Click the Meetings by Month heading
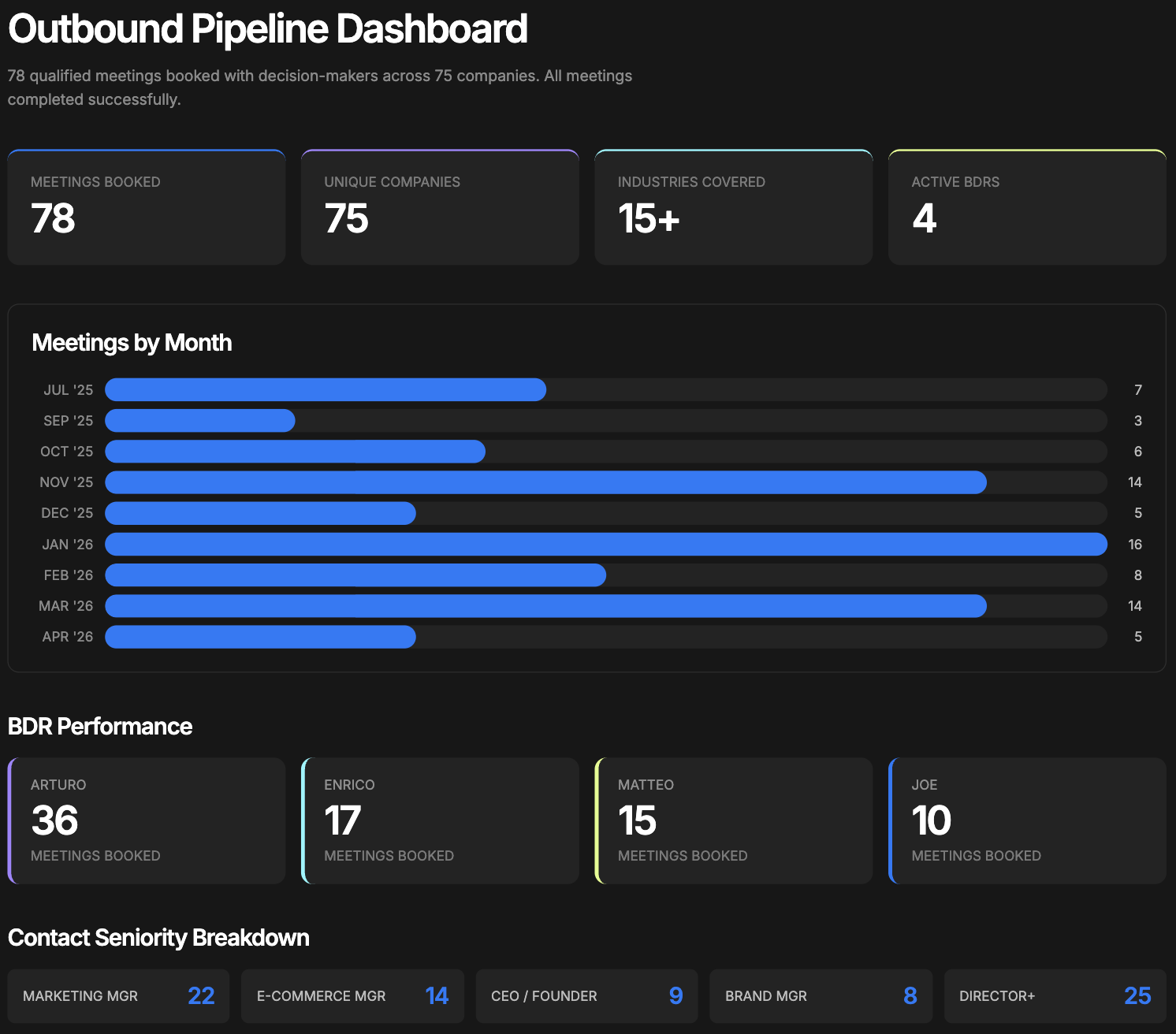Image resolution: width=1176 pixels, height=1034 pixels. pos(132,343)
